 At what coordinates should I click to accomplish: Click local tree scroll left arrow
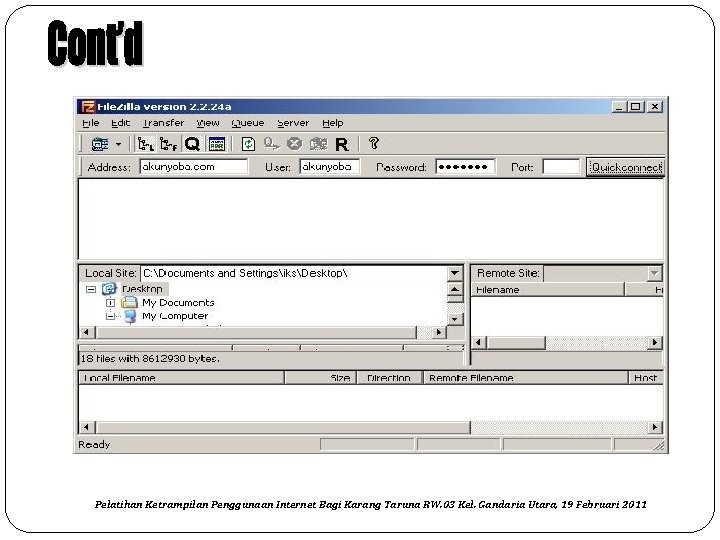(x=87, y=332)
